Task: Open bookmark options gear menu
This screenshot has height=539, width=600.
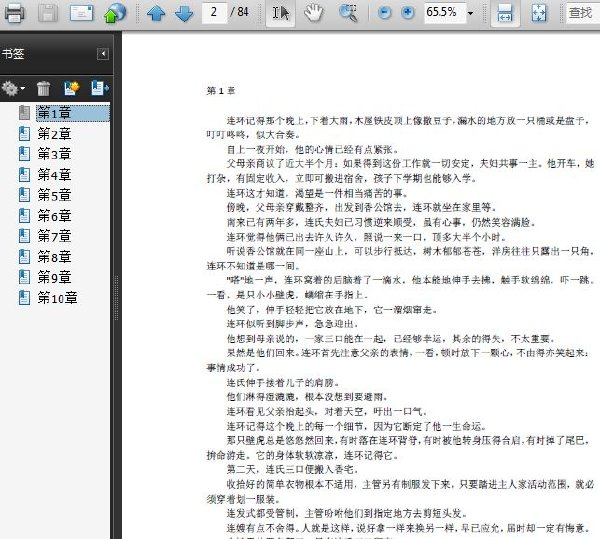Action: point(13,88)
